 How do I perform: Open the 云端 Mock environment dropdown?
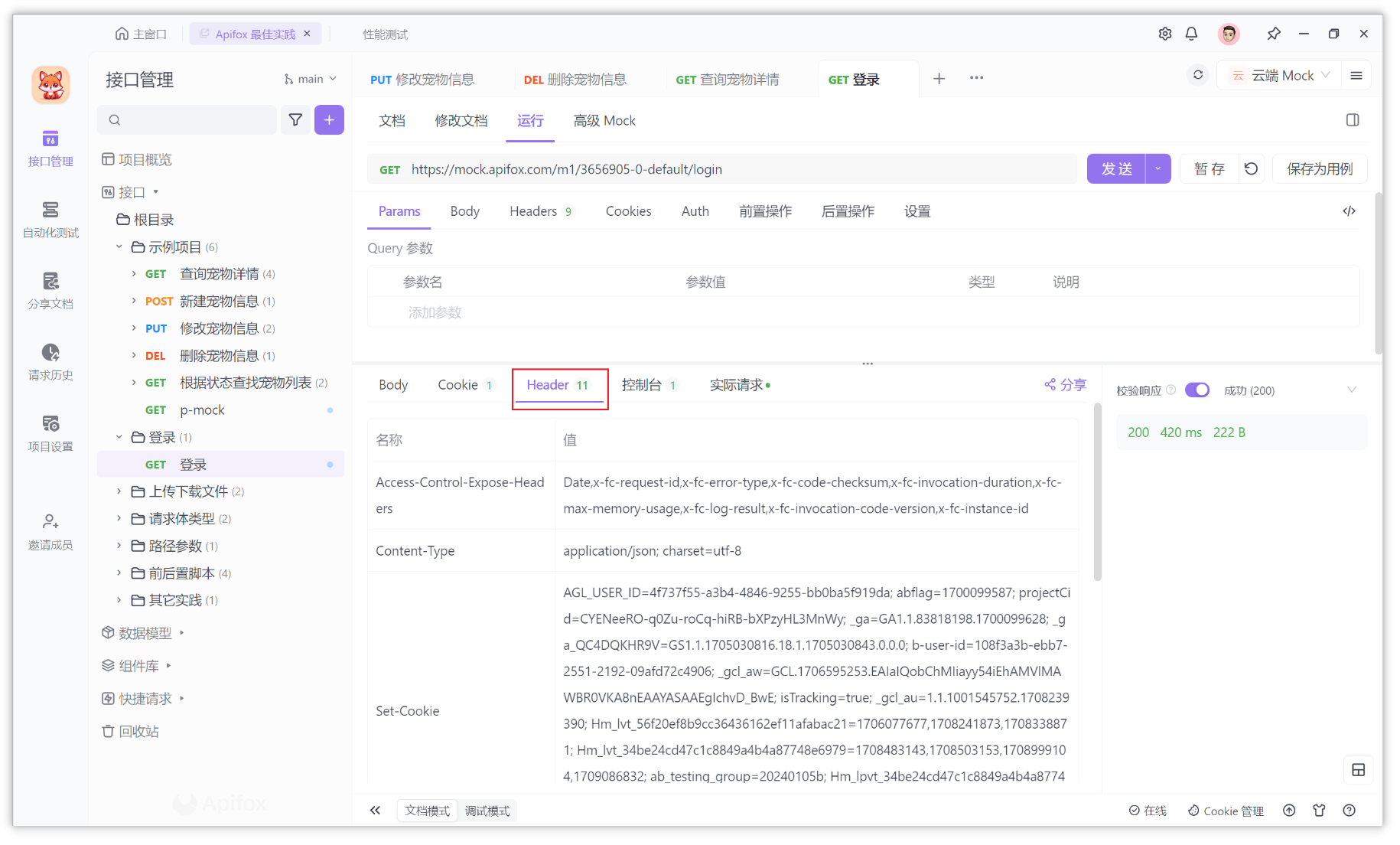tap(1278, 75)
